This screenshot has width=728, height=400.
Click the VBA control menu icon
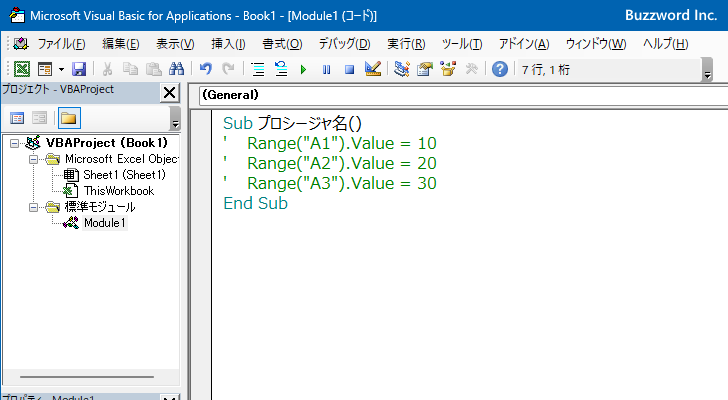point(21,44)
